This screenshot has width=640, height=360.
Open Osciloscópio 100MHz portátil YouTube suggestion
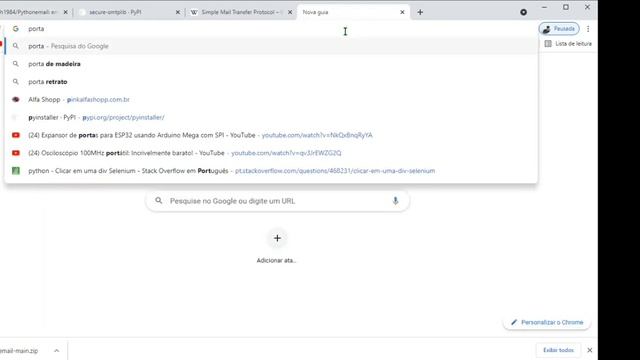click(271, 153)
